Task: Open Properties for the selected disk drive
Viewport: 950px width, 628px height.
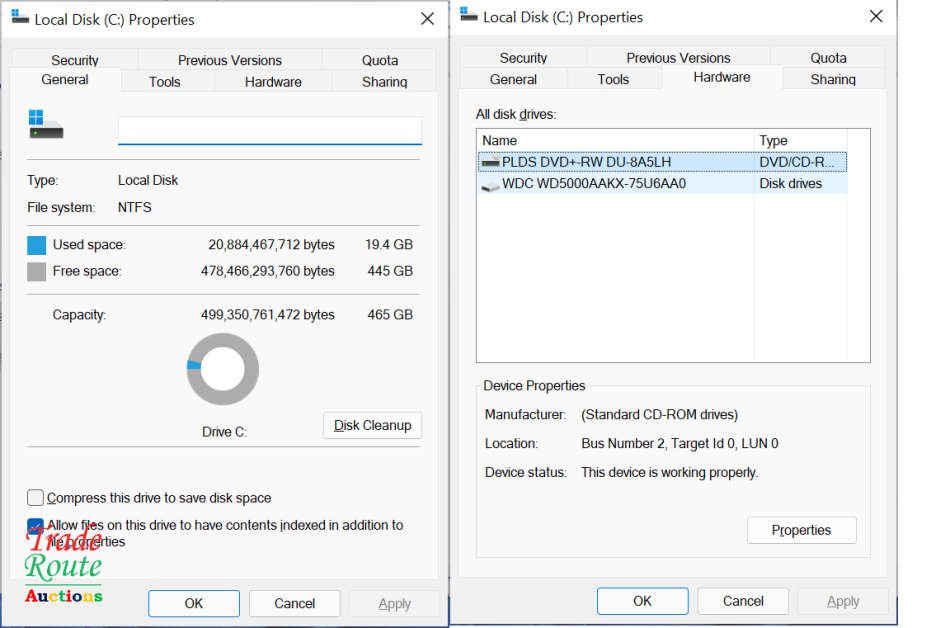Action: [801, 530]
